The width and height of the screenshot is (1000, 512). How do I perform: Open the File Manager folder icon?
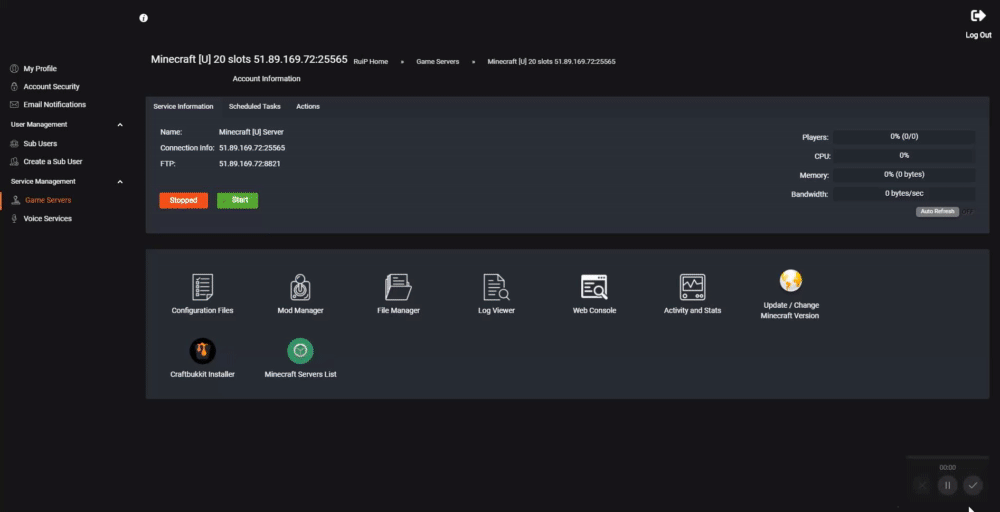[x=398, y=287]
